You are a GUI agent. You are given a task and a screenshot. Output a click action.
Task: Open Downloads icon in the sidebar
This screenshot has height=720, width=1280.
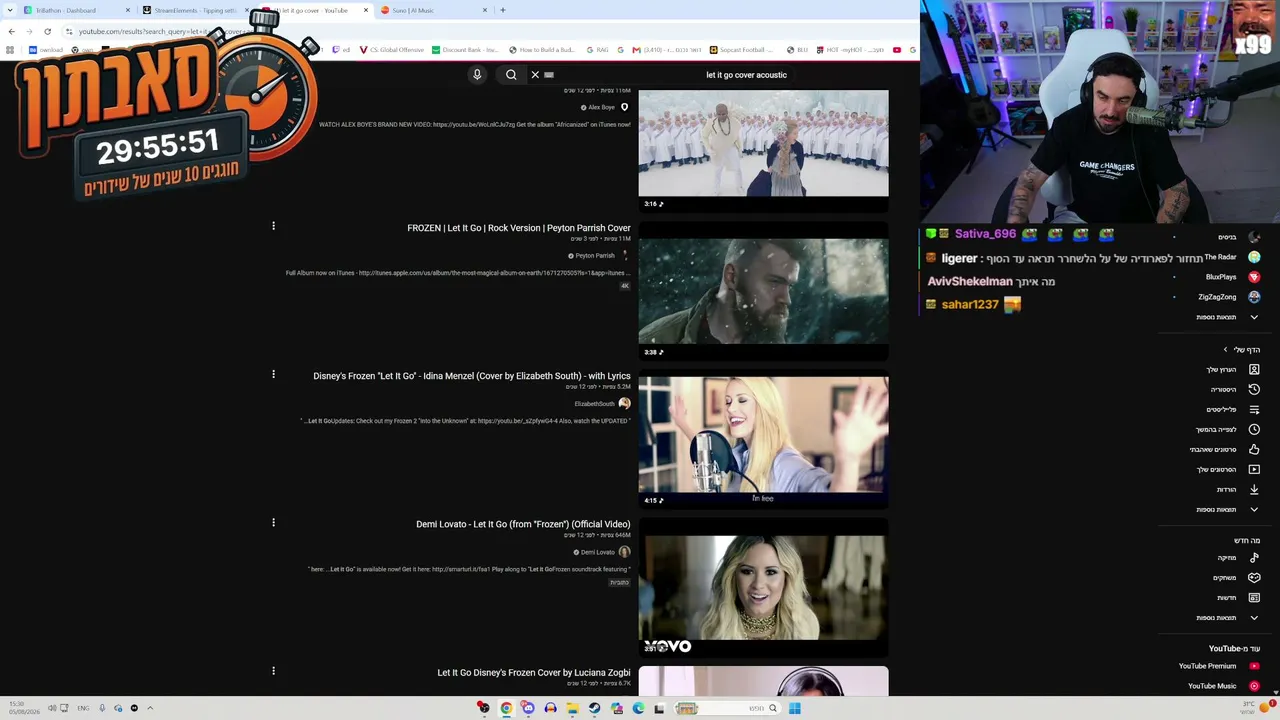click(x=1254, y=490)
